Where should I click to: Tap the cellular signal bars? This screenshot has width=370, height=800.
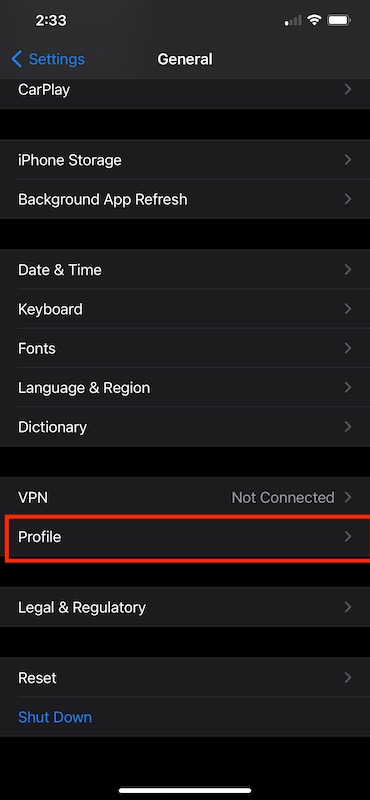point(293,21)
